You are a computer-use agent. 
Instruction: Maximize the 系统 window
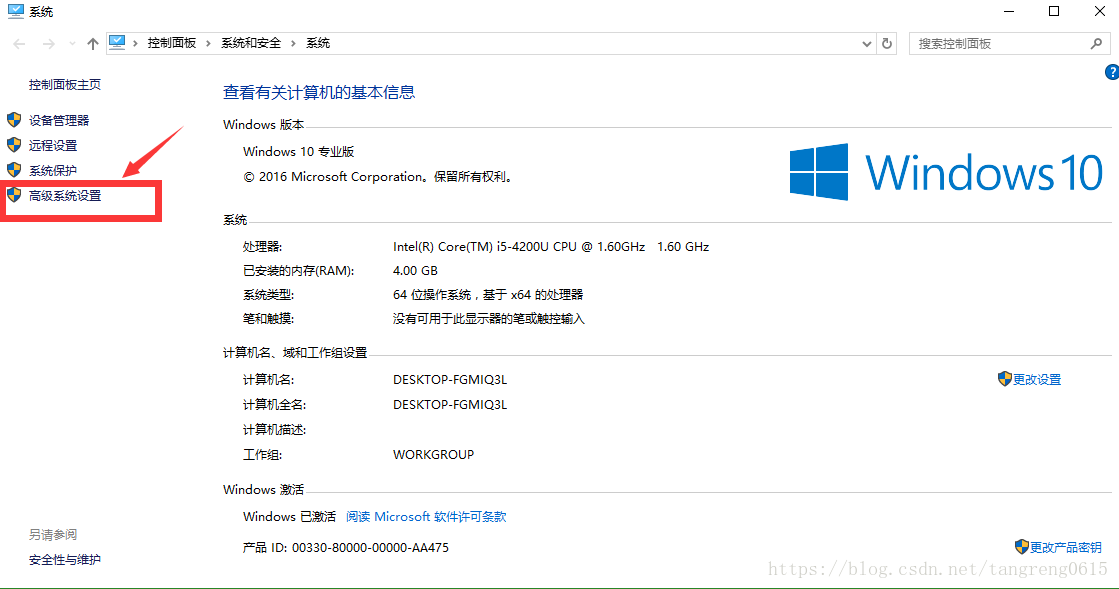(x=1054, y=11)
